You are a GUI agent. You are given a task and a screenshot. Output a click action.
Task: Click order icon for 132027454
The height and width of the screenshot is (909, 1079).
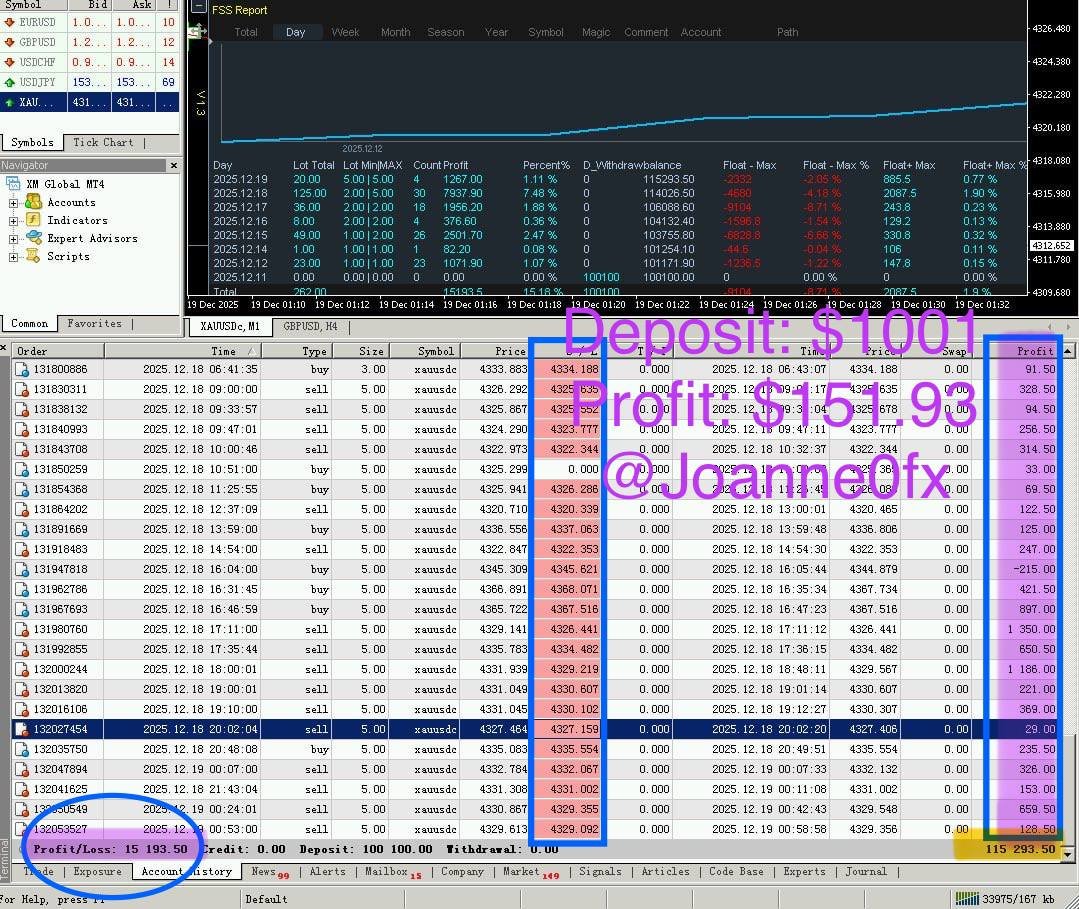22,729
